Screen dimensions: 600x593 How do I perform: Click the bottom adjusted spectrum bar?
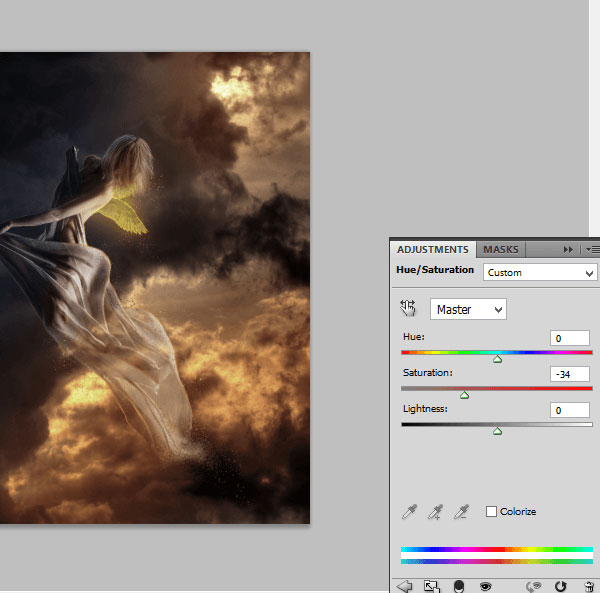(497, 561)
